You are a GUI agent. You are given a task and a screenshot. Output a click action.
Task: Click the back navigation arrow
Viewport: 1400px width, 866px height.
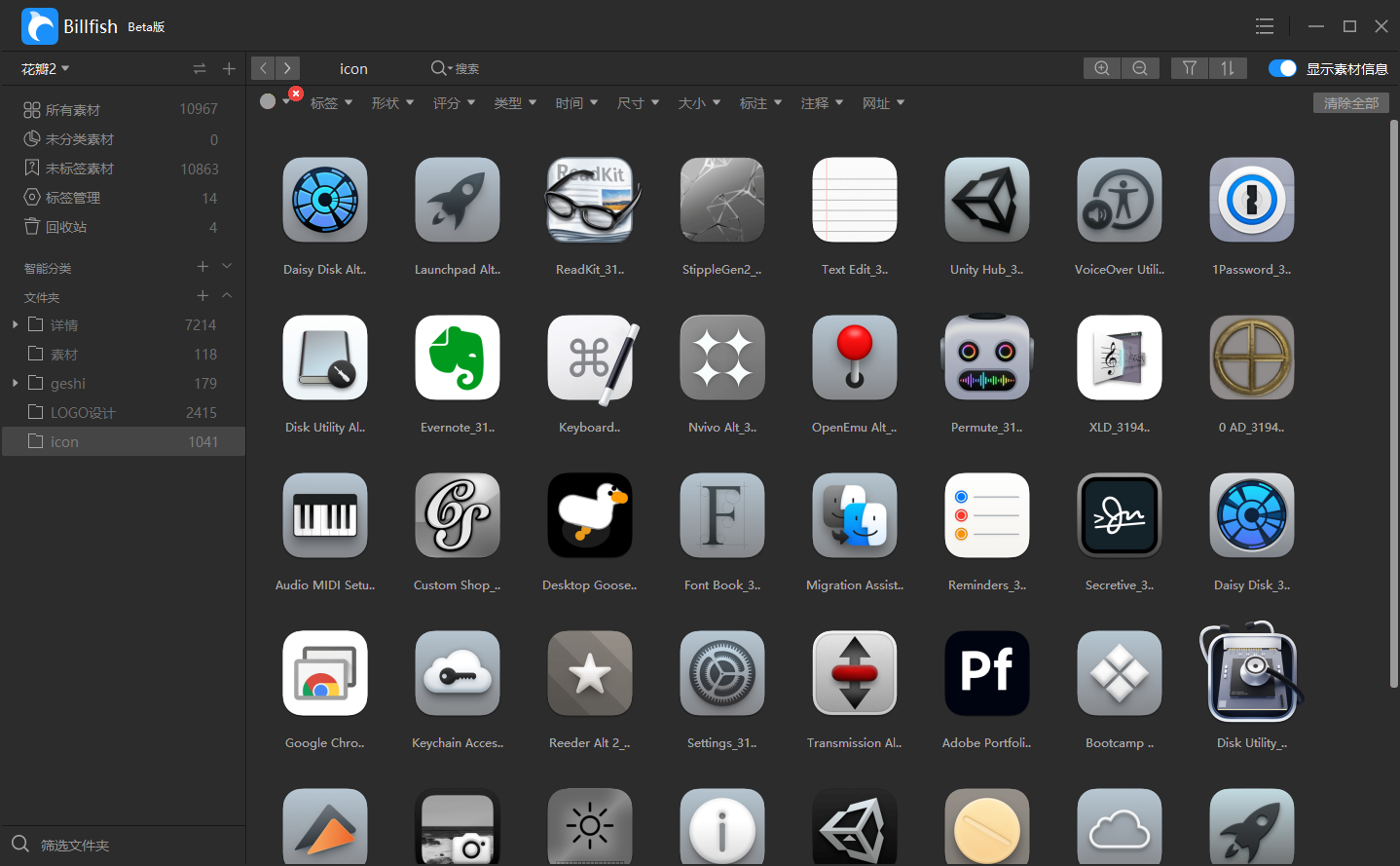(263, 68)
